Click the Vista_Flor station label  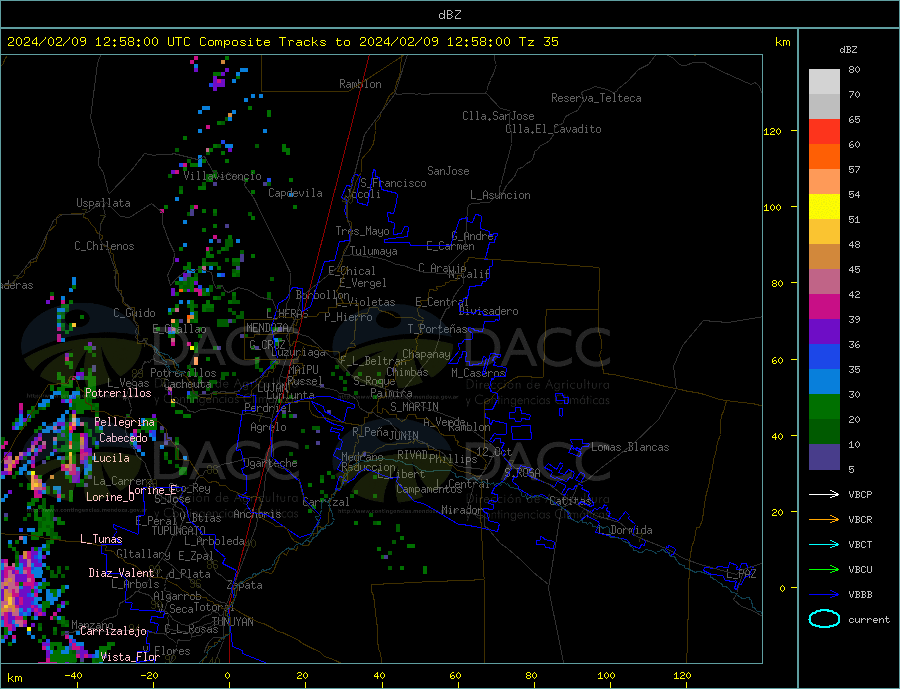[130, 657]
